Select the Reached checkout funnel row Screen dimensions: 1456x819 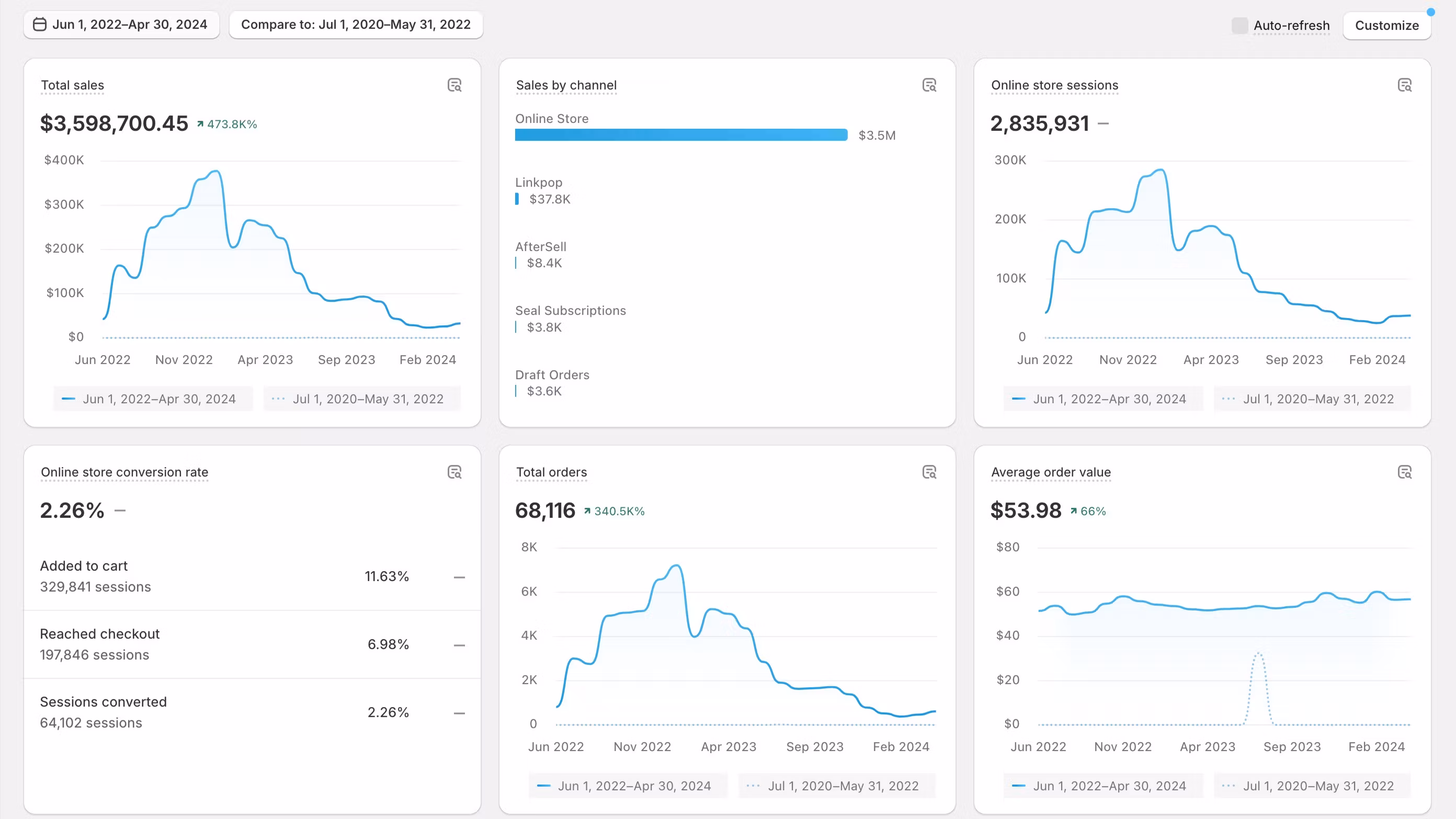pos(252,644)
